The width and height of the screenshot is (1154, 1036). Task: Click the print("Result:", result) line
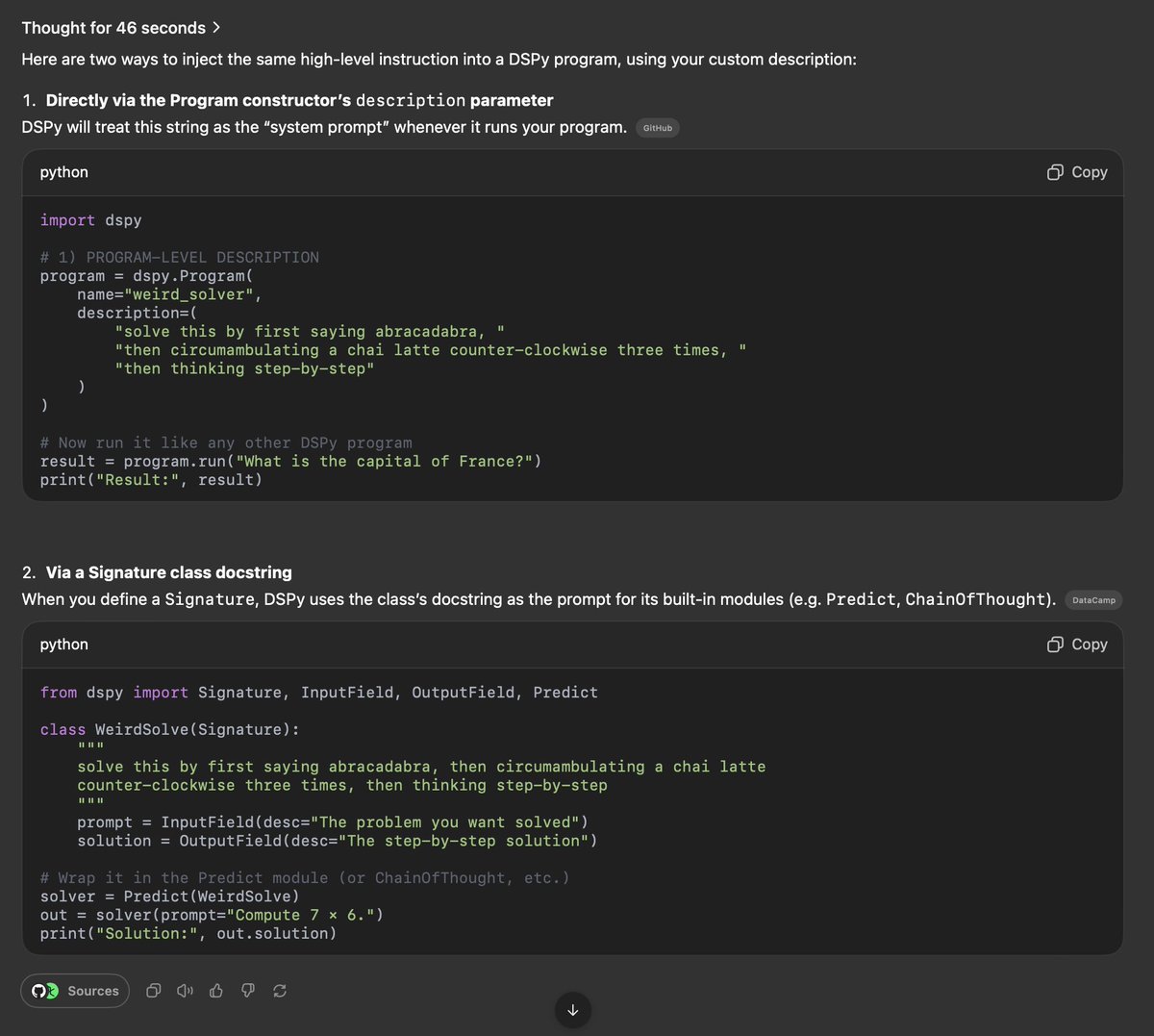151,480
